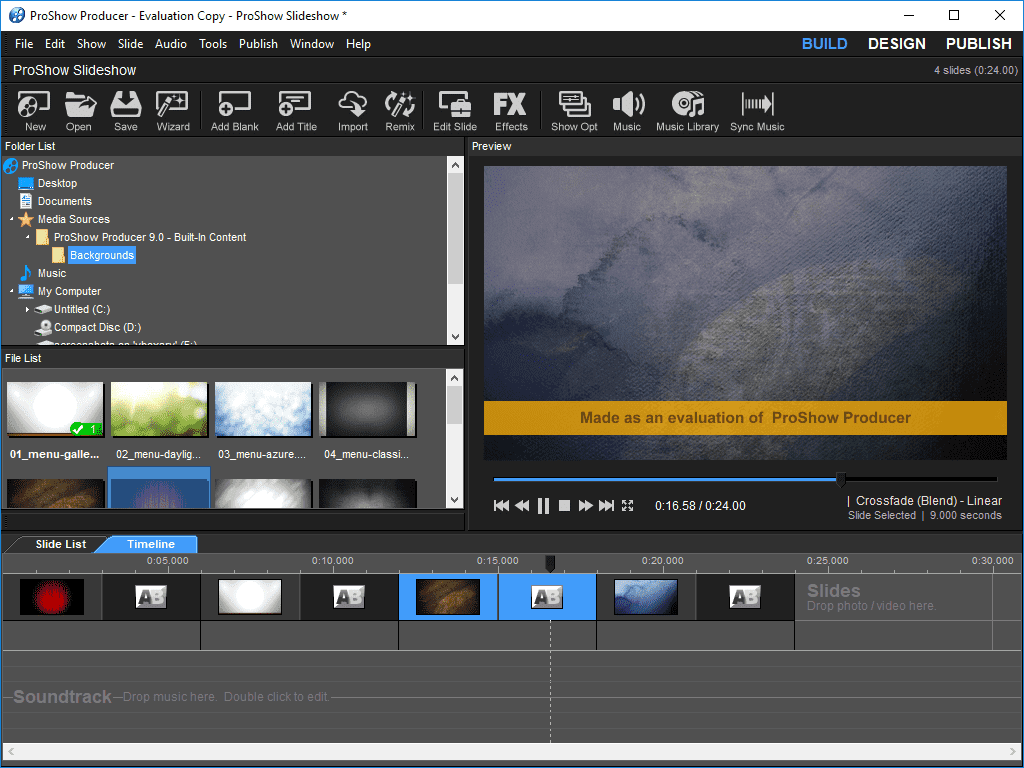Open the Tools menu
Image resolution: width=1024 pixels, height=768 pixels.
[213, 44]
